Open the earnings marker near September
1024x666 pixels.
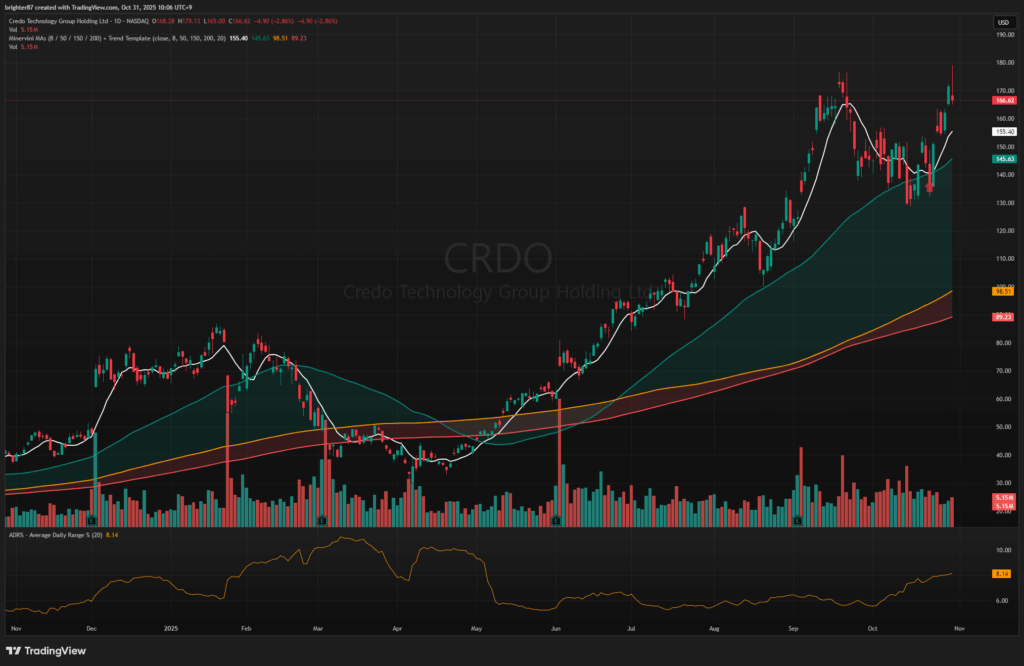pyautogui.click(x=798, y=521)
